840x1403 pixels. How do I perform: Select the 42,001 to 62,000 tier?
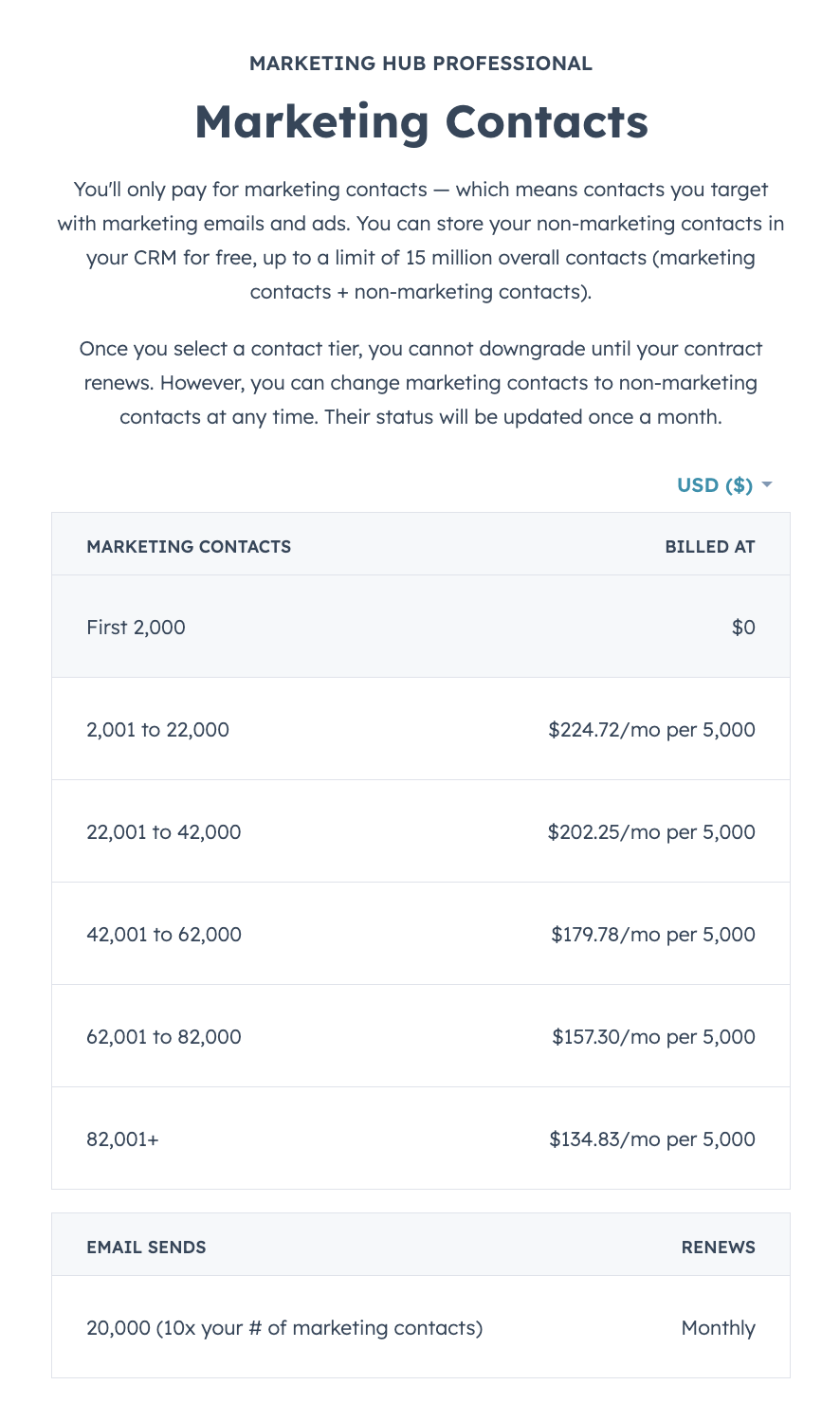(163, 935)
